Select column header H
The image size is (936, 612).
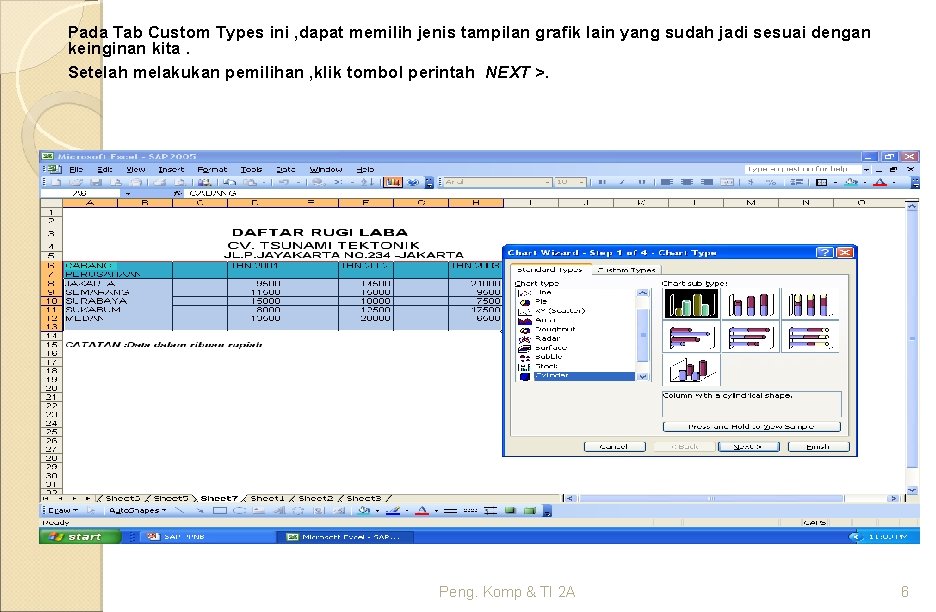(x=476, y=203)
